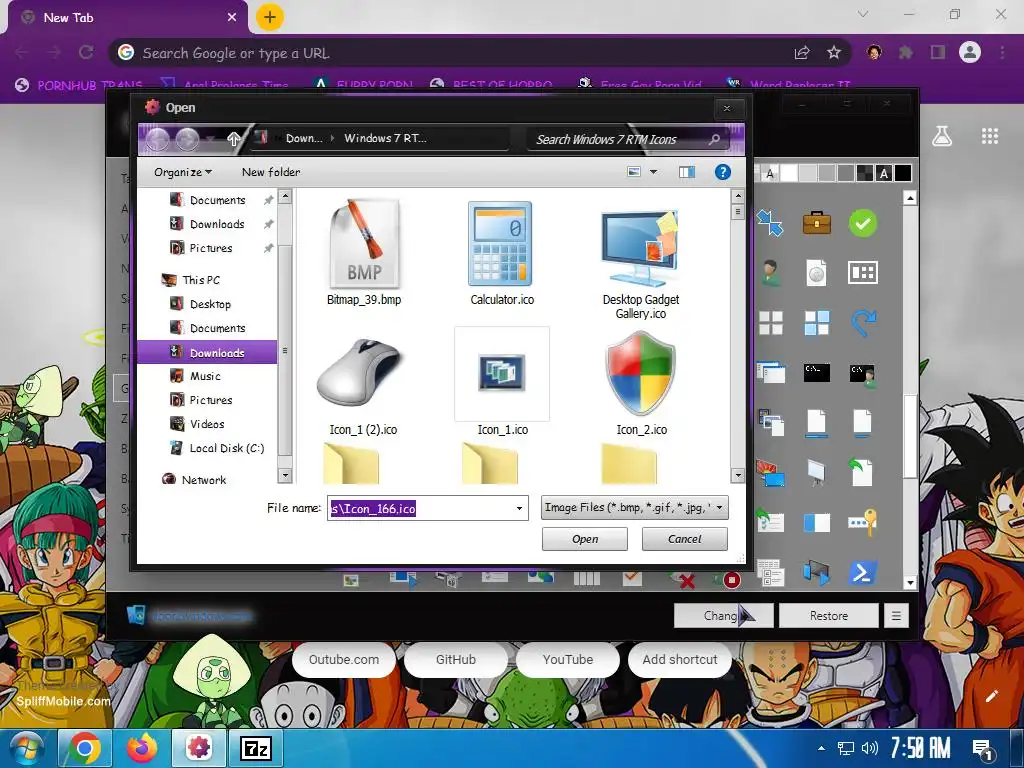Select the password key icon in grid
The image size is (1024, 768).
[x=863, y=522]
